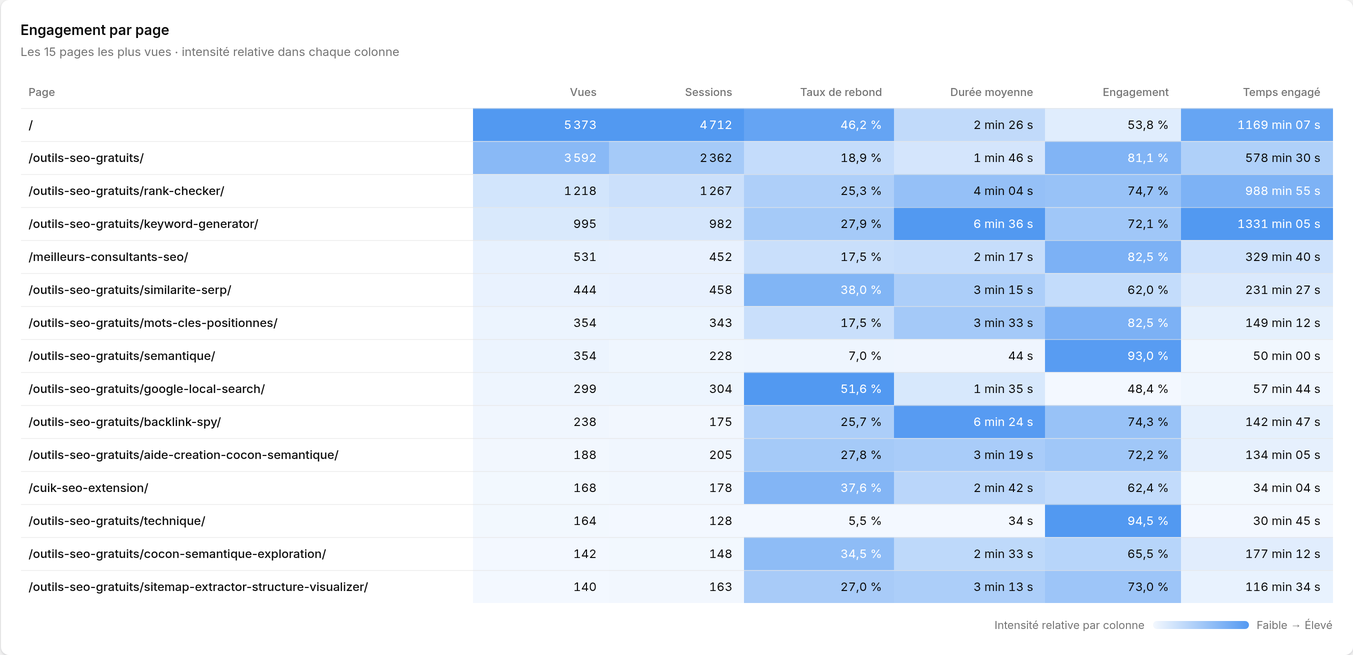Click the Engagement par page title
This screenshot has width=1353, height=655.
tap(95, 30)
